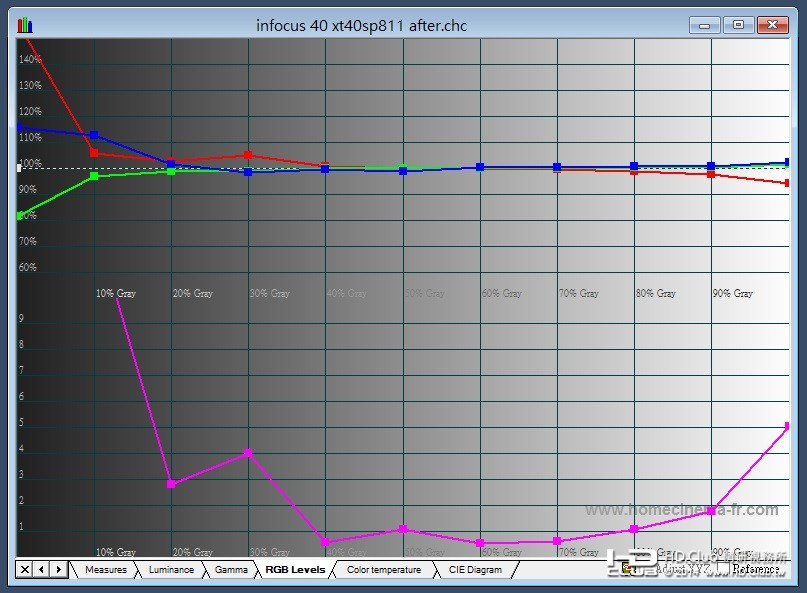The width and height of the screenshot is (807, 593).
Task: Click the '140%' axis label
Action: 30,59
